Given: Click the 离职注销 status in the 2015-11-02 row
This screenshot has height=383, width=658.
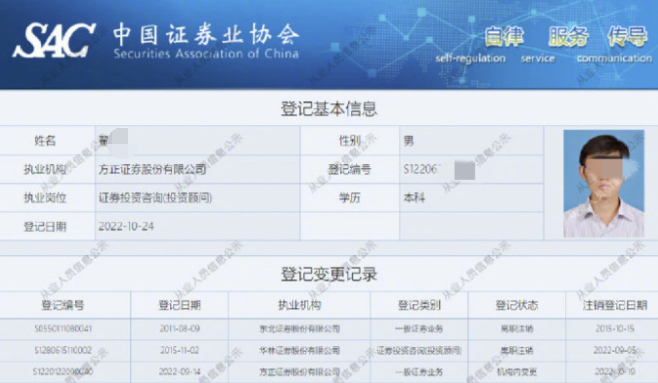Looking at the screenshot, I should point(517,350).
